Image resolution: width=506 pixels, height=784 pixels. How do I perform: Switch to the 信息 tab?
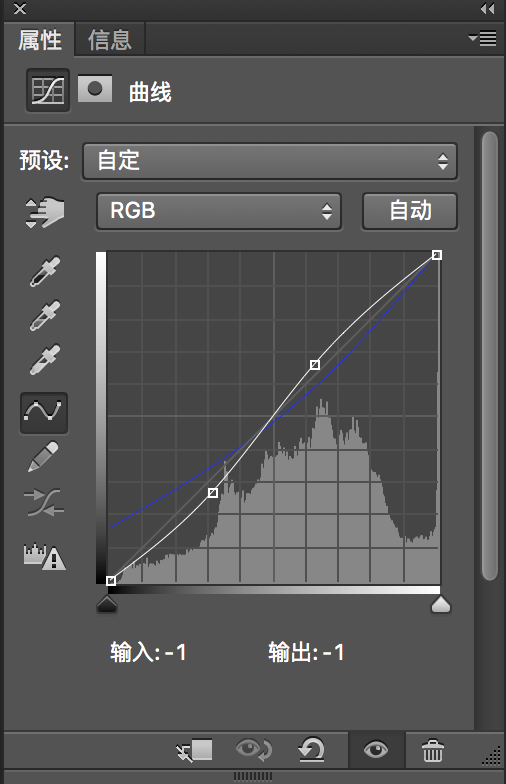pos(110,40)
